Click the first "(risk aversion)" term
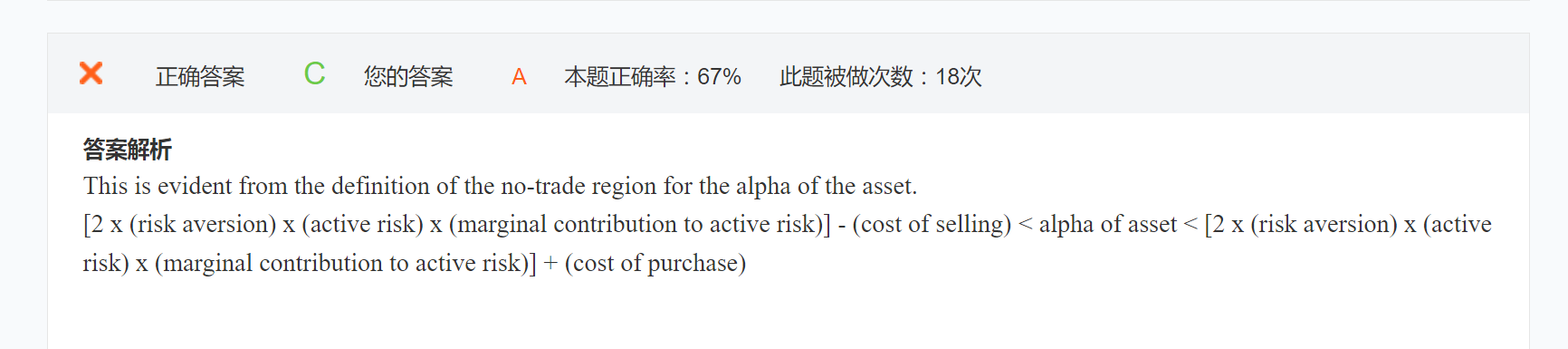This screenshot has width=1568, height=349. click(203, 224)
